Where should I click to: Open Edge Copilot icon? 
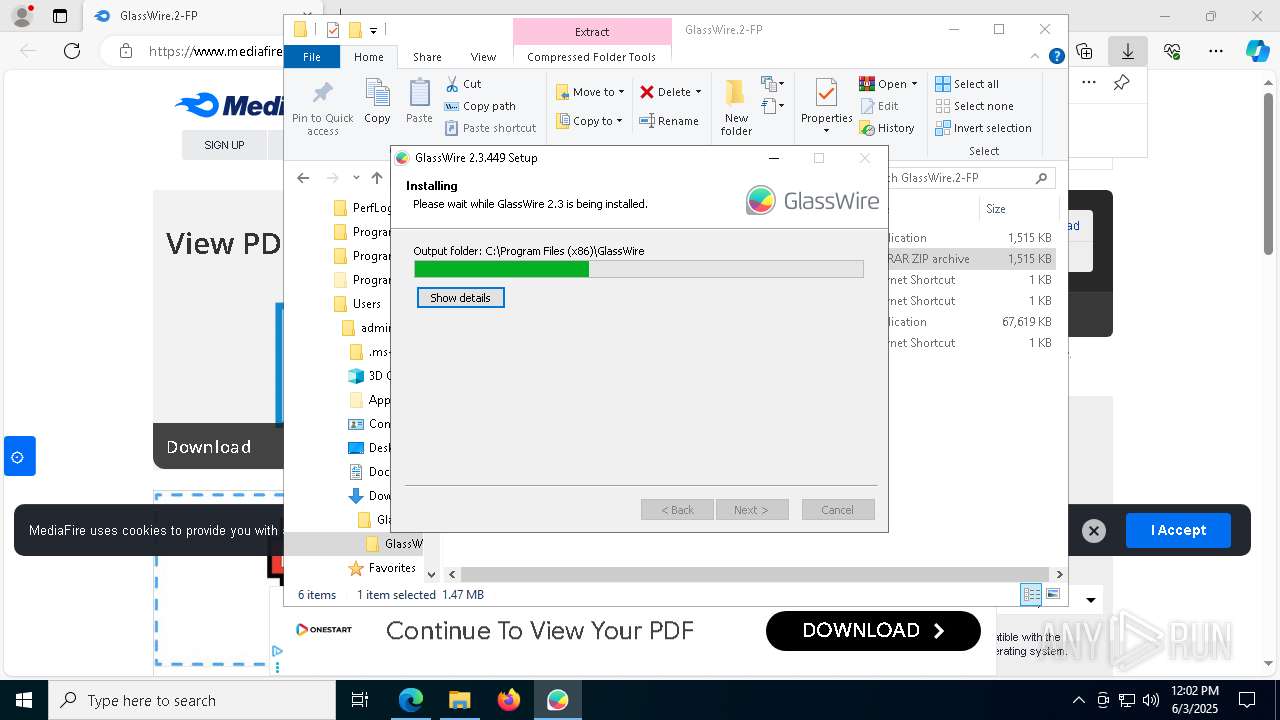coord(1257,51)
